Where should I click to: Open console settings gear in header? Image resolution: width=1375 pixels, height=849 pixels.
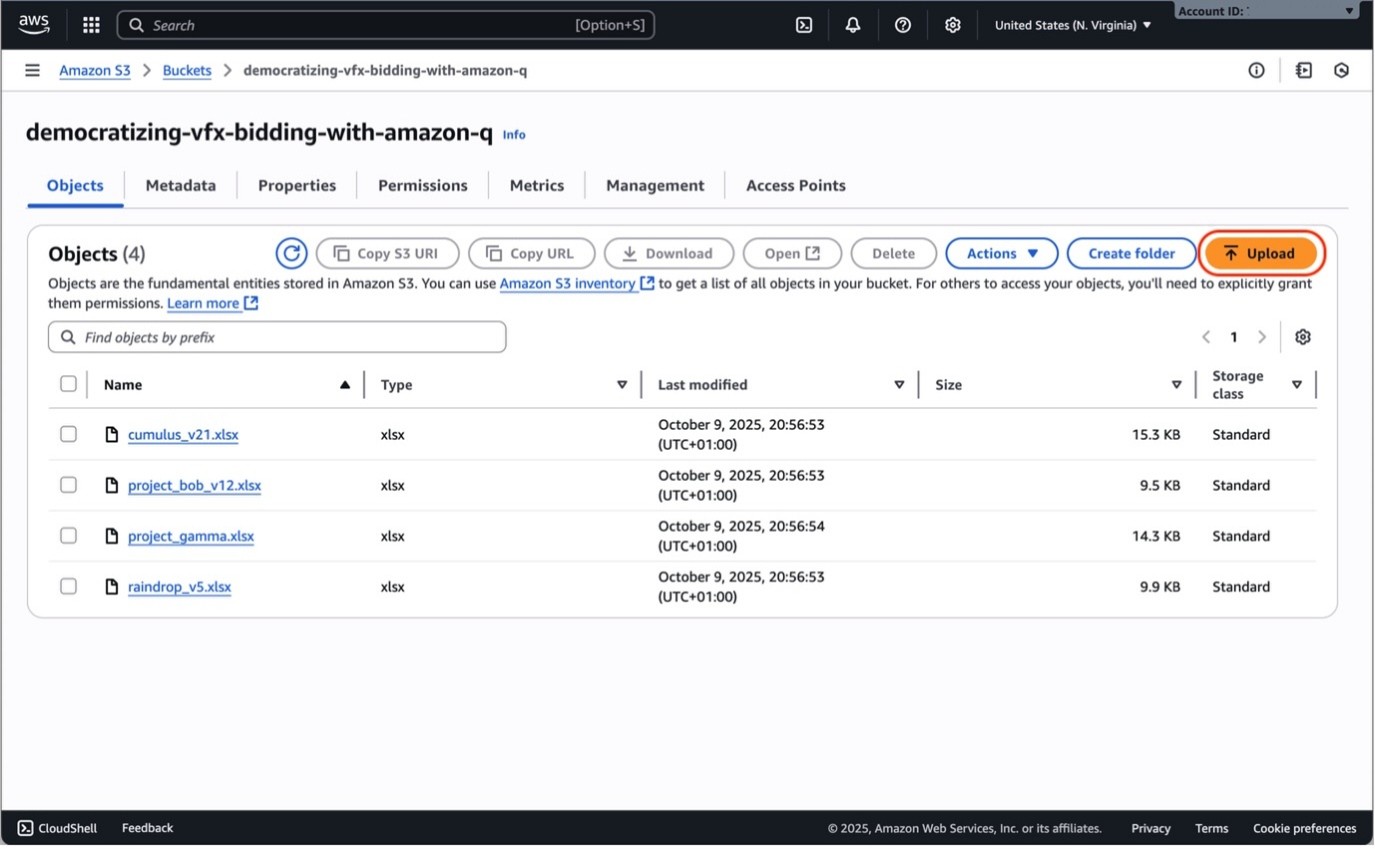click(x=953, y=25)
